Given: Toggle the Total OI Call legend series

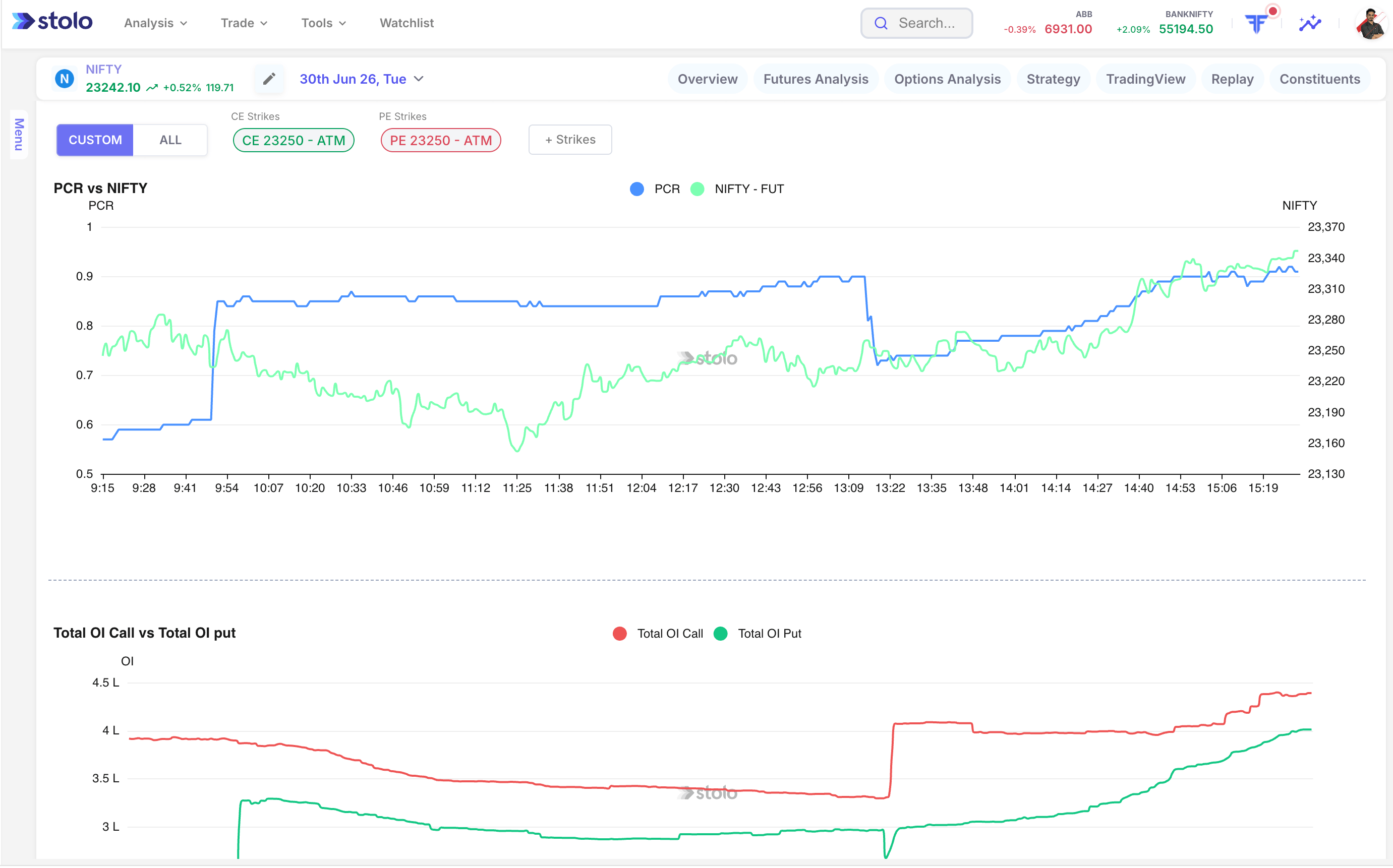Looking at the screenshot, I should coord(658,633).
